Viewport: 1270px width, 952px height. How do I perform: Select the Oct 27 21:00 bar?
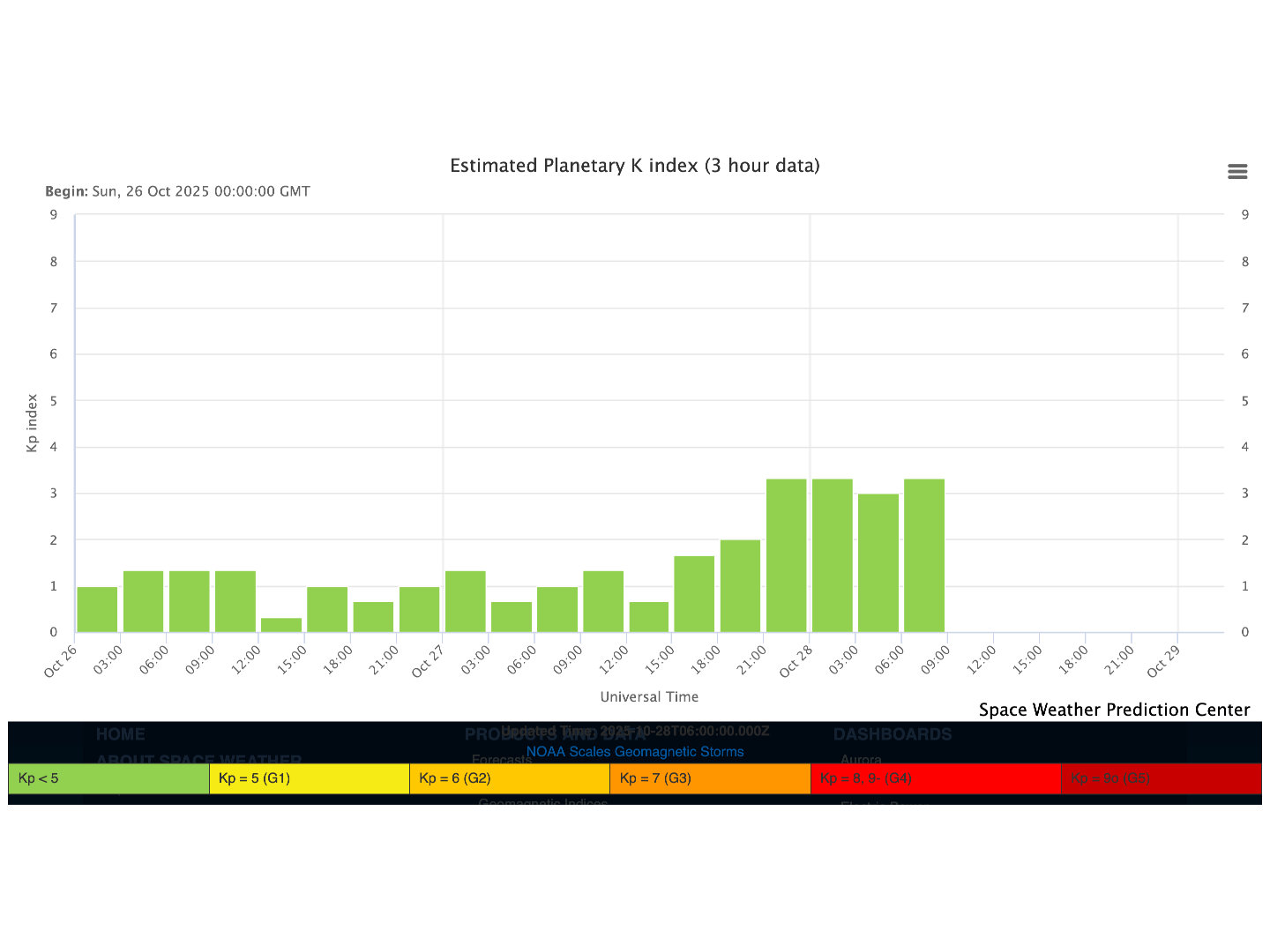coord(787,555)
